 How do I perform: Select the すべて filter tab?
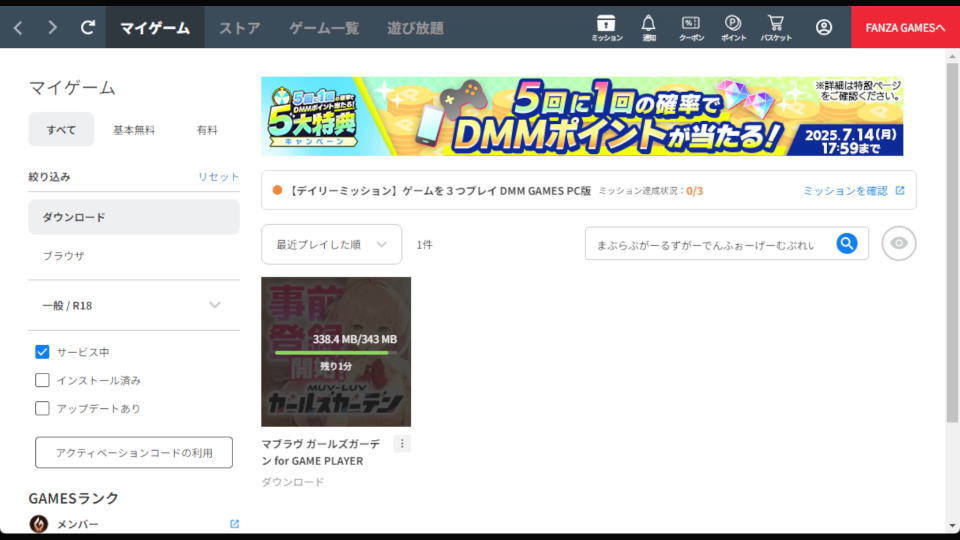[61, 129]
